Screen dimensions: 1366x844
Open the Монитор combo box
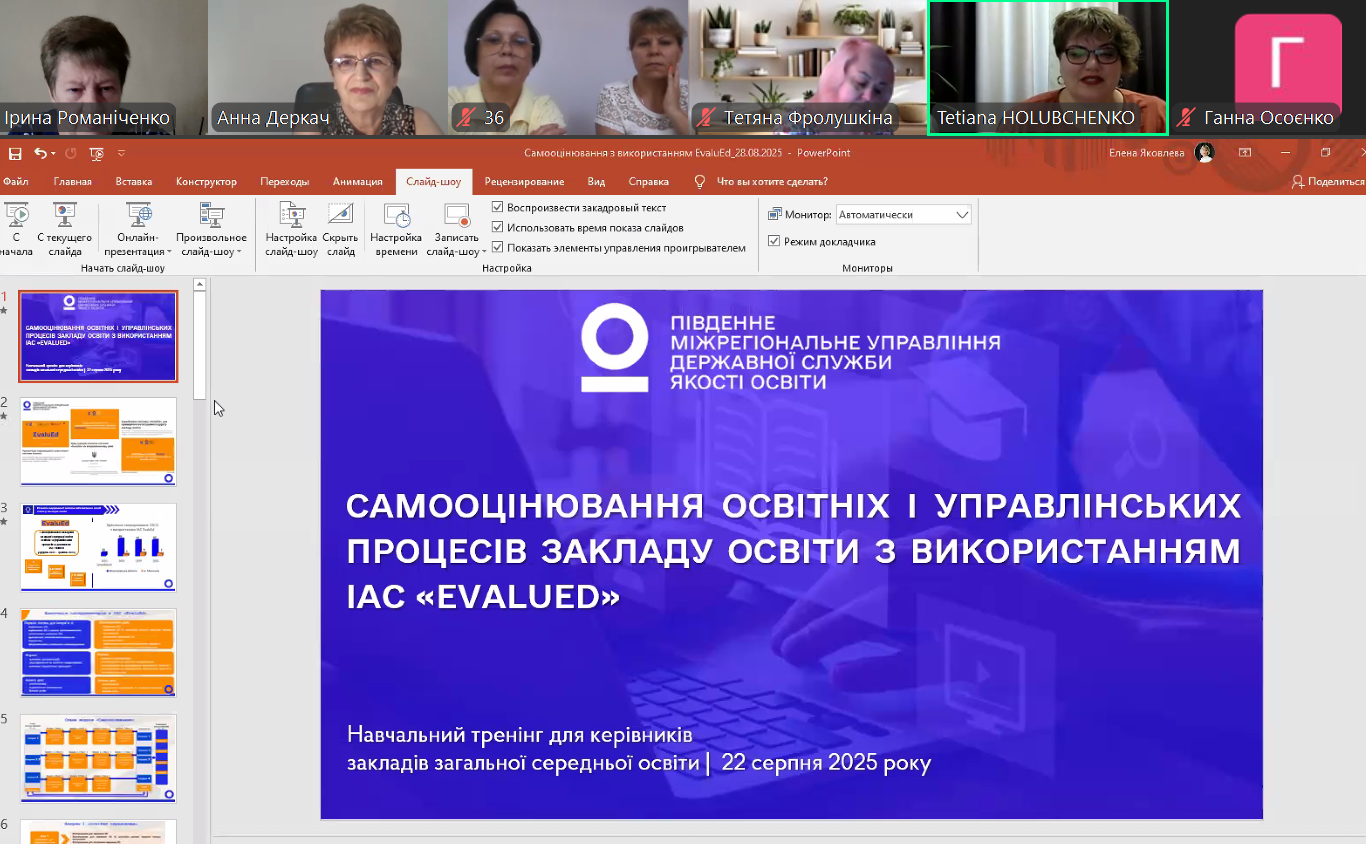click(904, 214)
